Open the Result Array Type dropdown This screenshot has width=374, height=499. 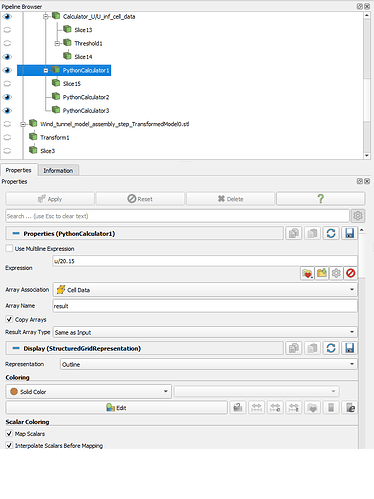coord(205,332)
